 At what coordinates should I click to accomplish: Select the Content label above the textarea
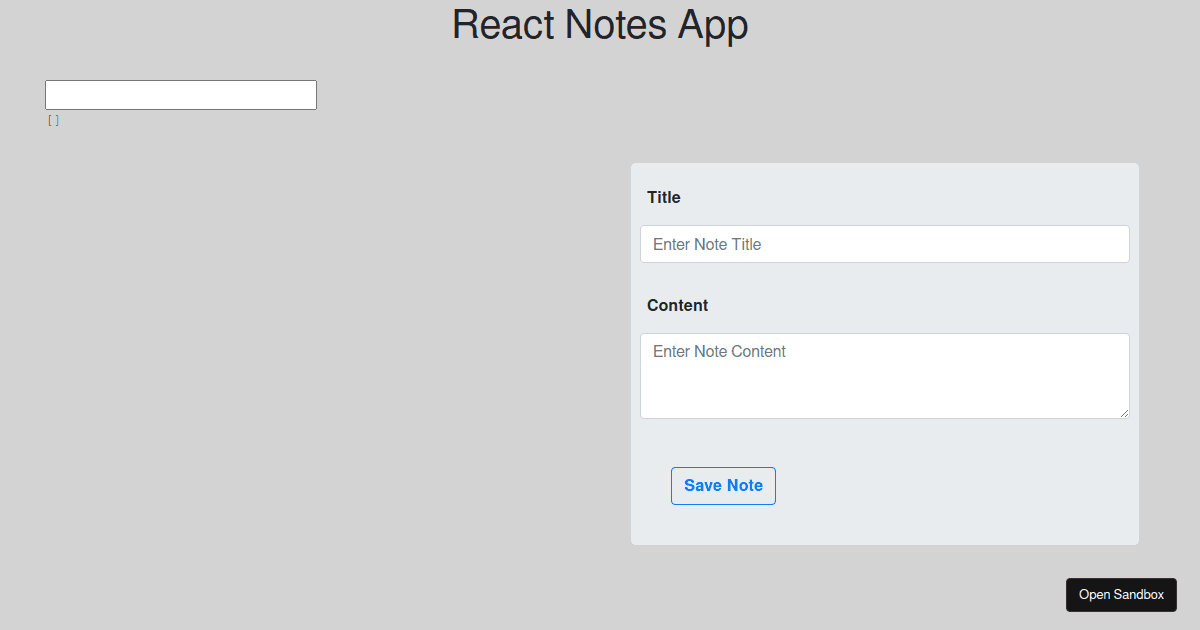677,305
